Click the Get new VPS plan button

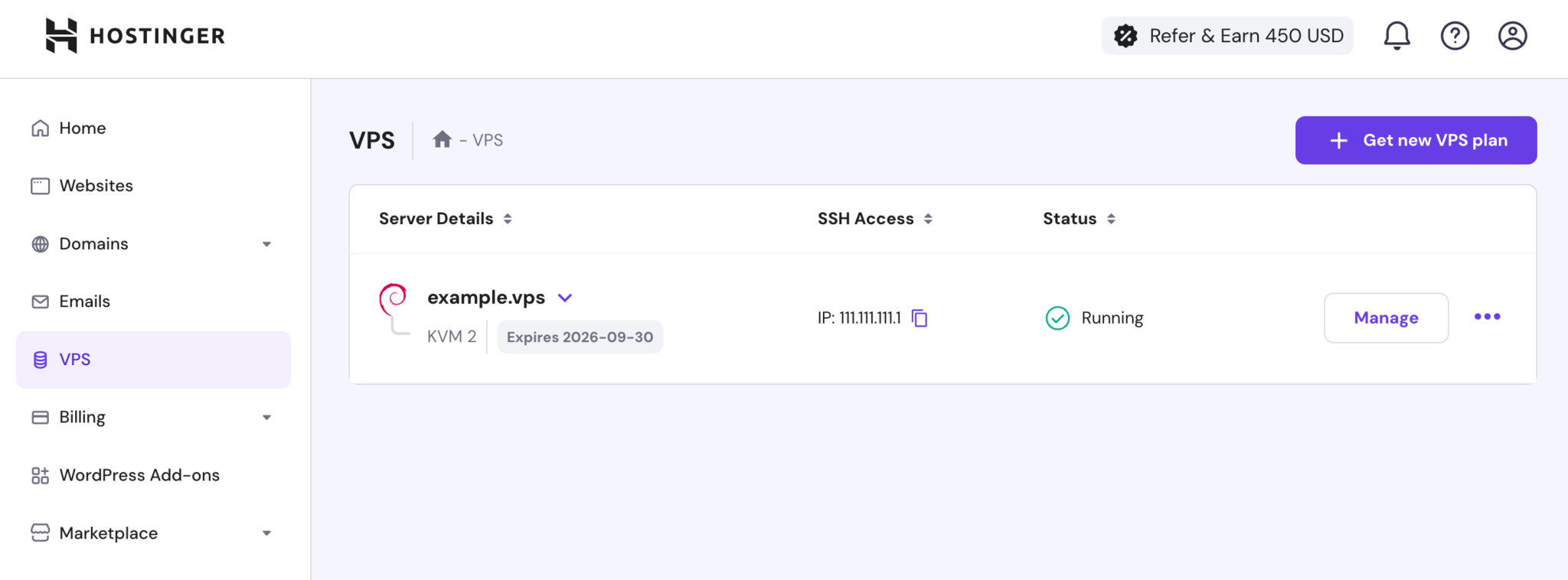coord(1415,140)
